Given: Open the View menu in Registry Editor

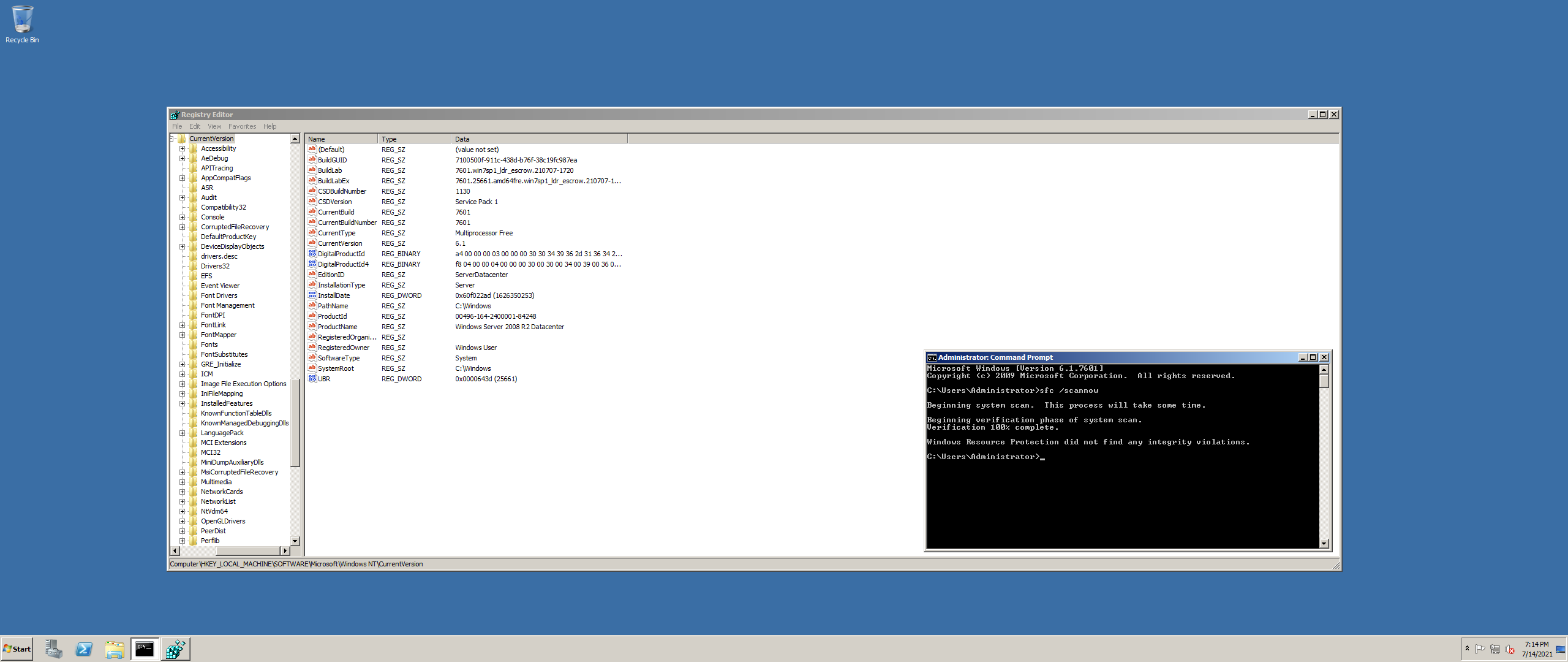Looking at the screenshot, I should pyautogui.click(x=214, y=126).
